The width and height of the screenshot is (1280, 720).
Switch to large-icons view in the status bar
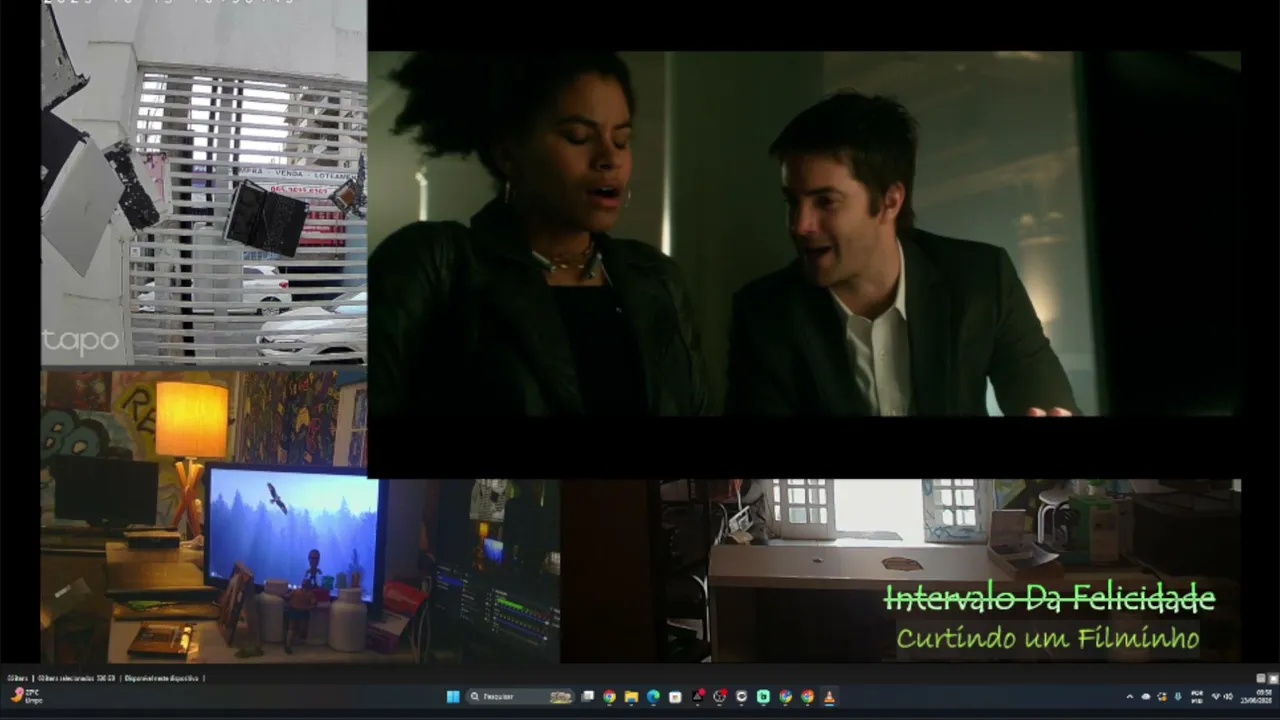[x=1272, y=678]
